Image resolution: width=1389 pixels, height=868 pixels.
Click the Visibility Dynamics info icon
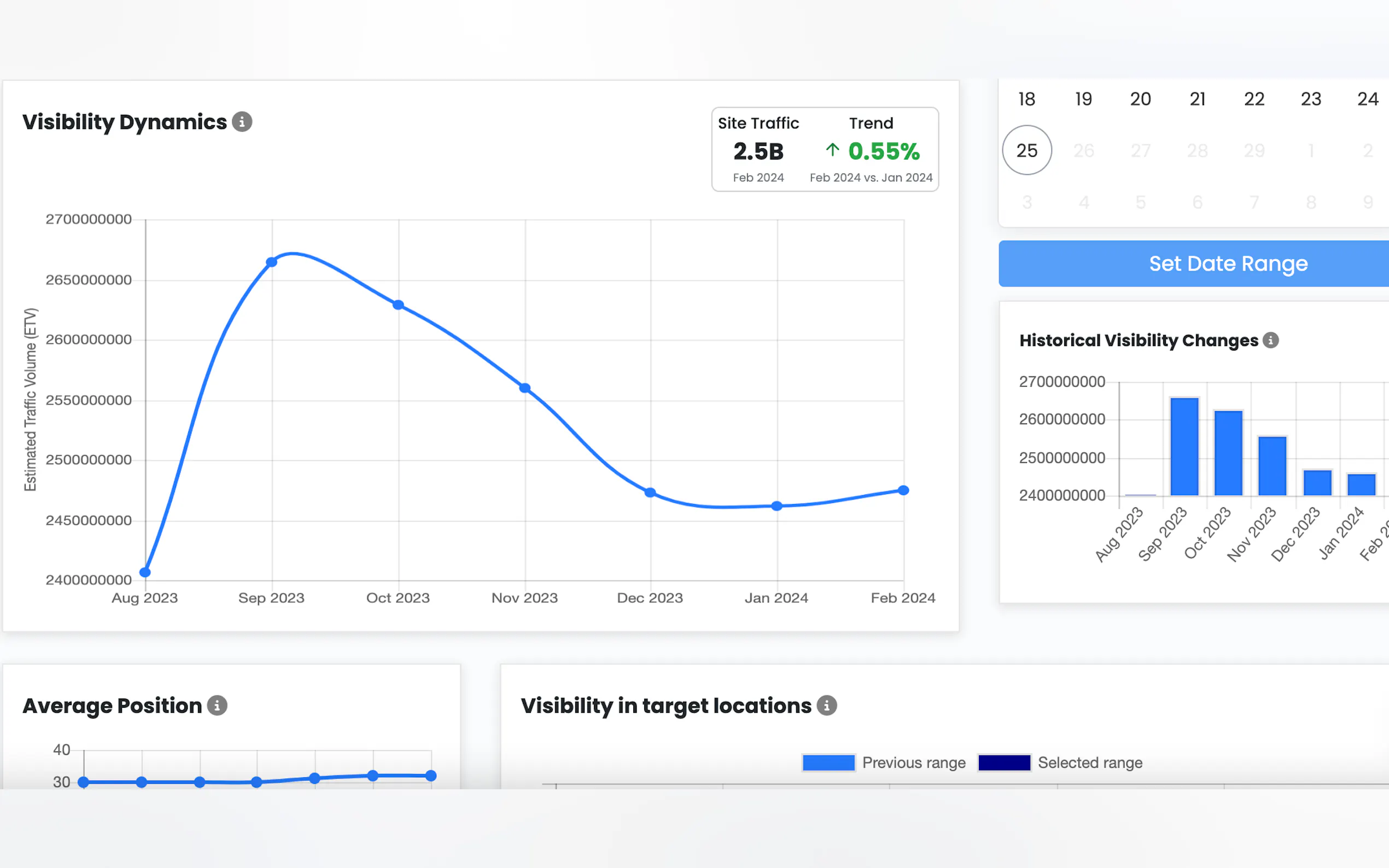tap(242, 122)
